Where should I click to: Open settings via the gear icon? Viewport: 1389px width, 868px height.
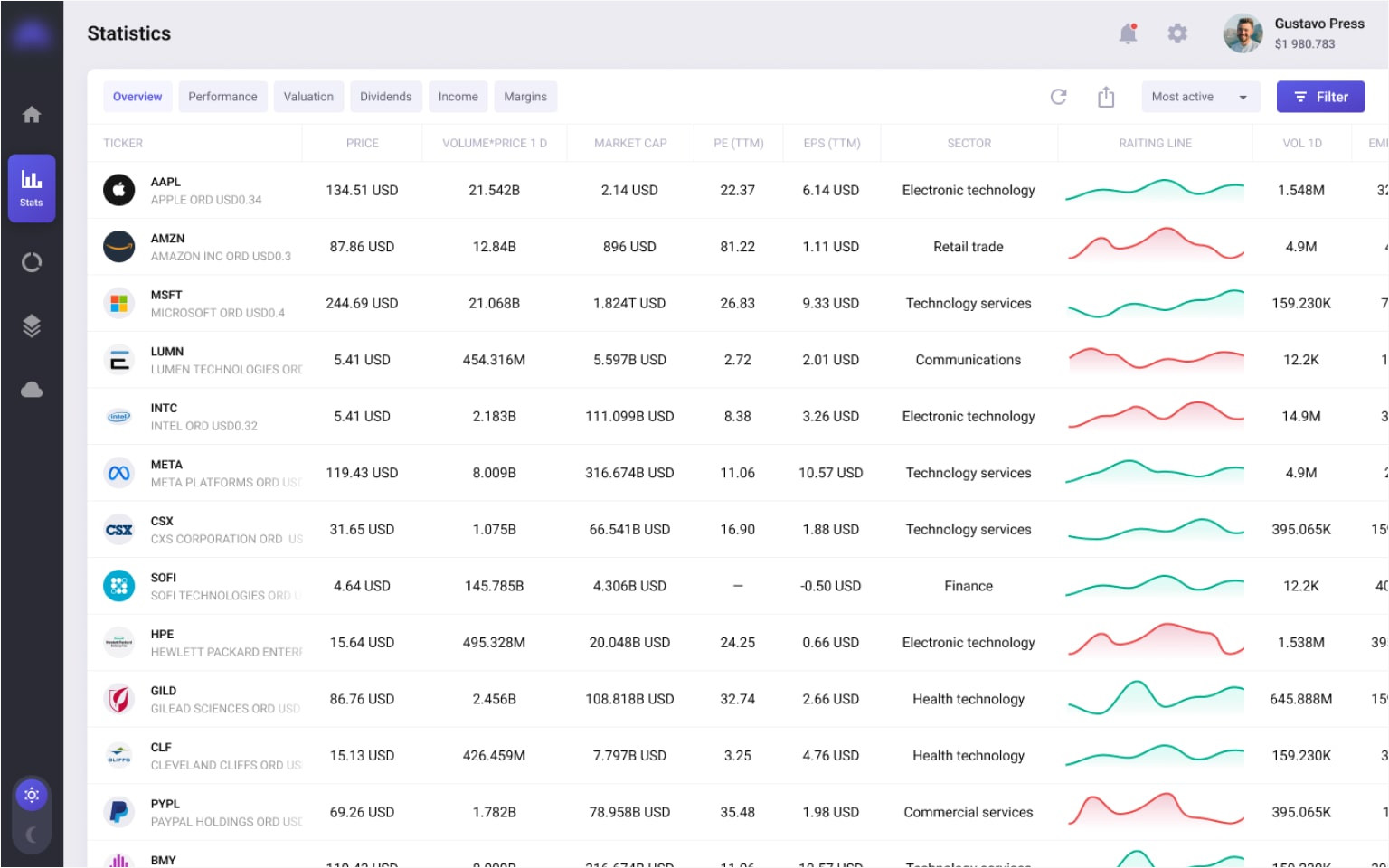(1176, 34)
